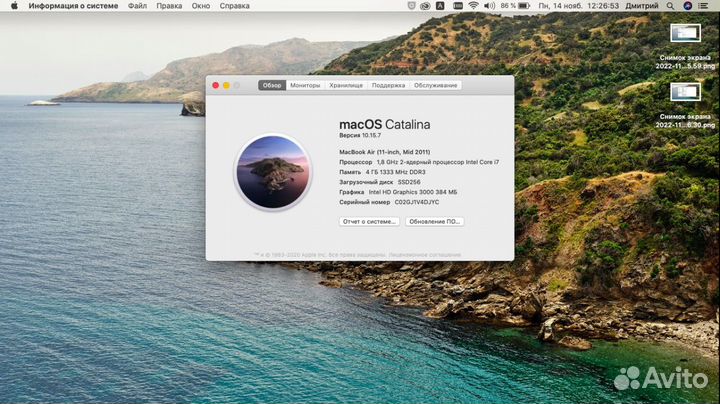The image size is (720, 404).
Task: Minimize the About This Mac window
Action: pyautogui.click(x=226, y=85)
